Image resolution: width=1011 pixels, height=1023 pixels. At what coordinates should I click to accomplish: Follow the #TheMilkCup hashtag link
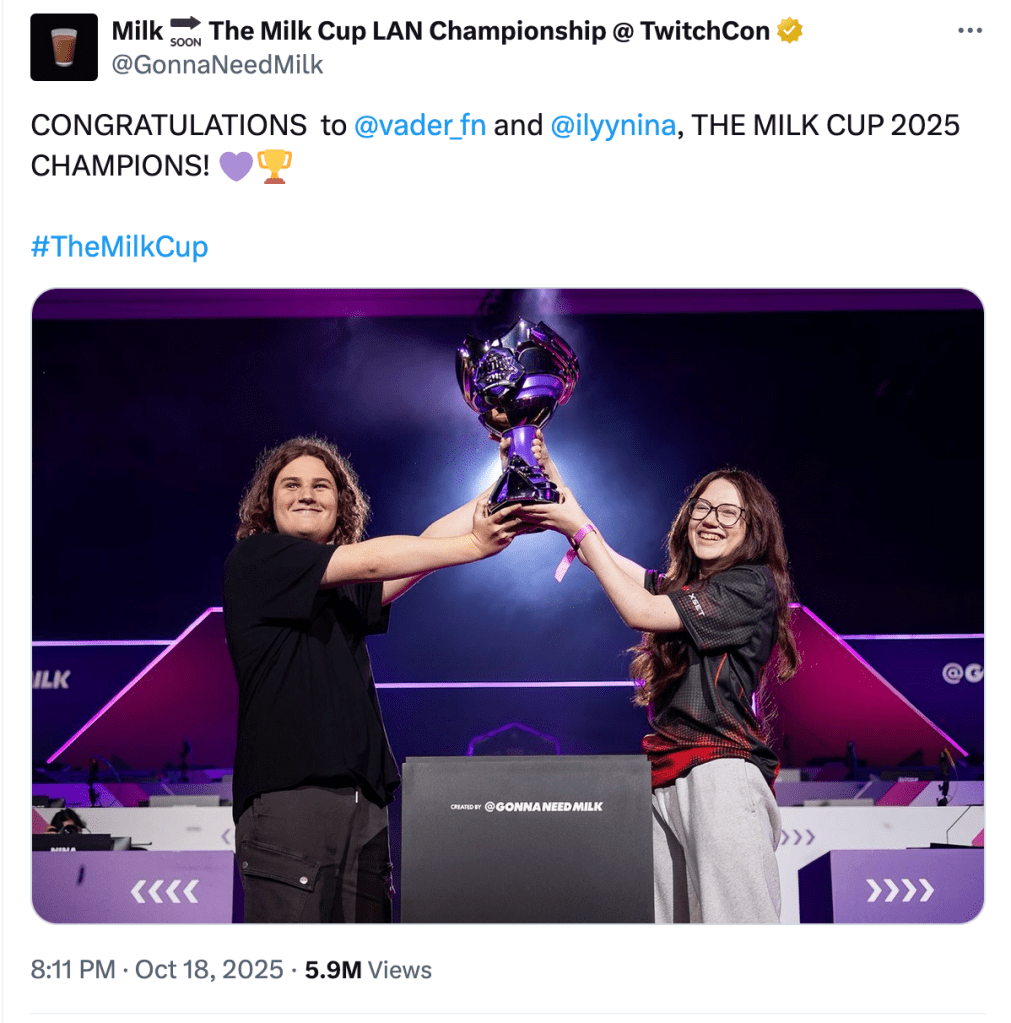[x=119, y=247]
